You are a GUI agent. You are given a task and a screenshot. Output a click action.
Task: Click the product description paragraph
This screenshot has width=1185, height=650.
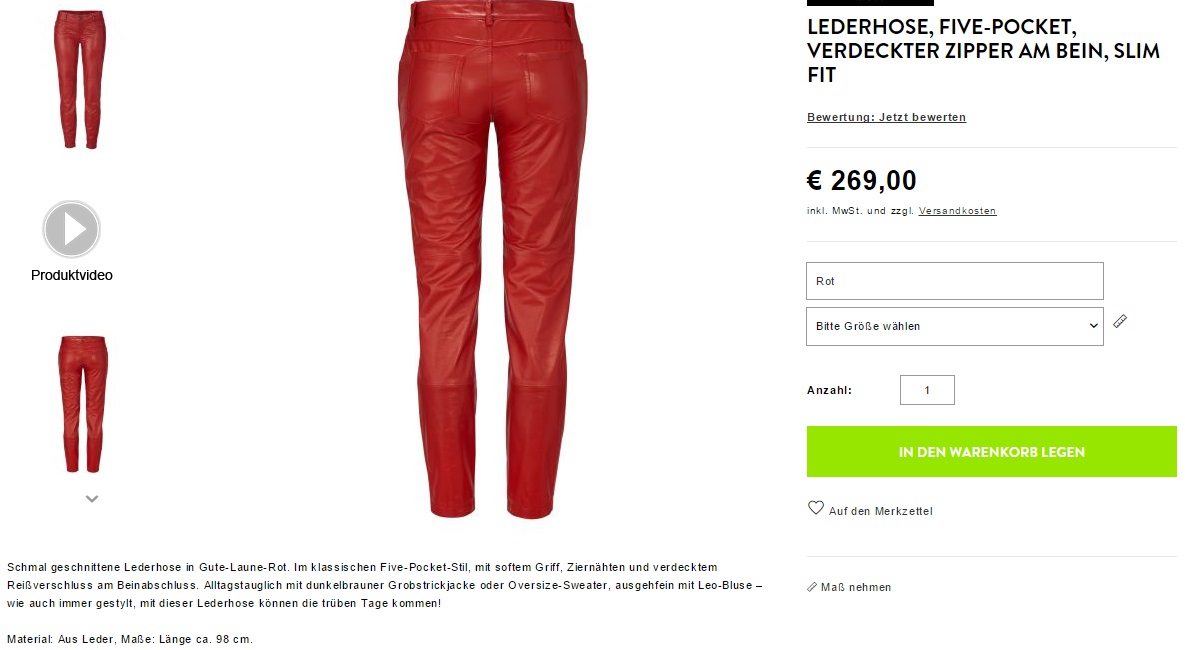385,585
